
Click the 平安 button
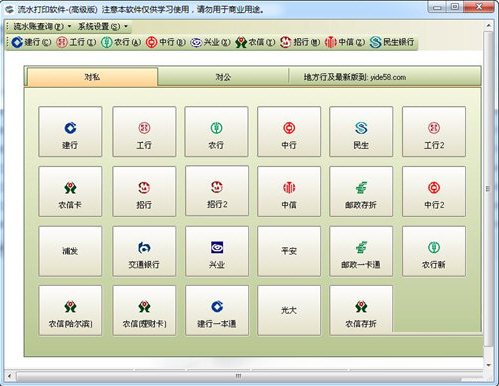pos(289,251)
